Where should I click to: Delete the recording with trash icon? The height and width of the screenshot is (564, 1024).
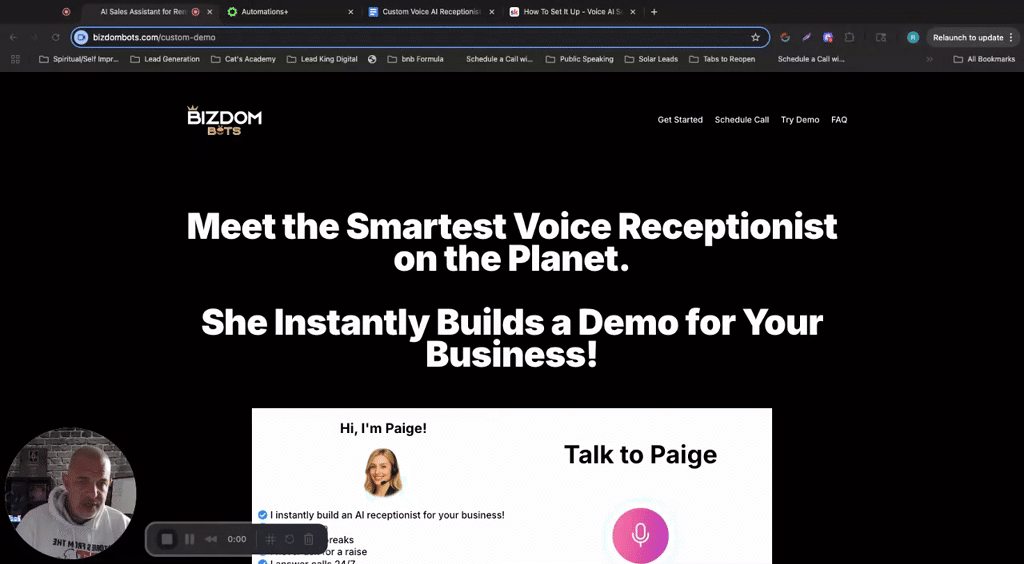click(309, 539)
